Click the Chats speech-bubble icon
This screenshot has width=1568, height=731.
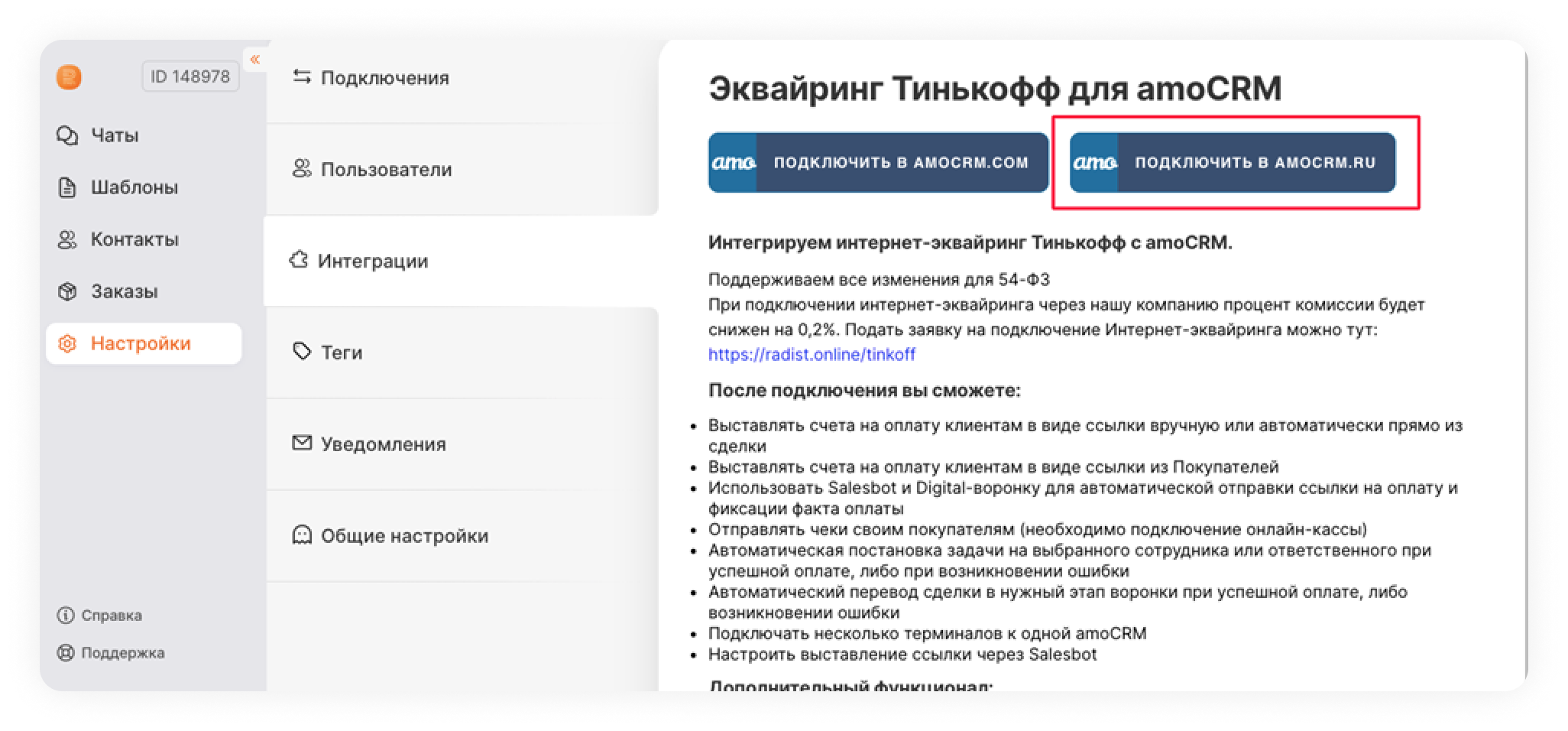coord(67,135)
